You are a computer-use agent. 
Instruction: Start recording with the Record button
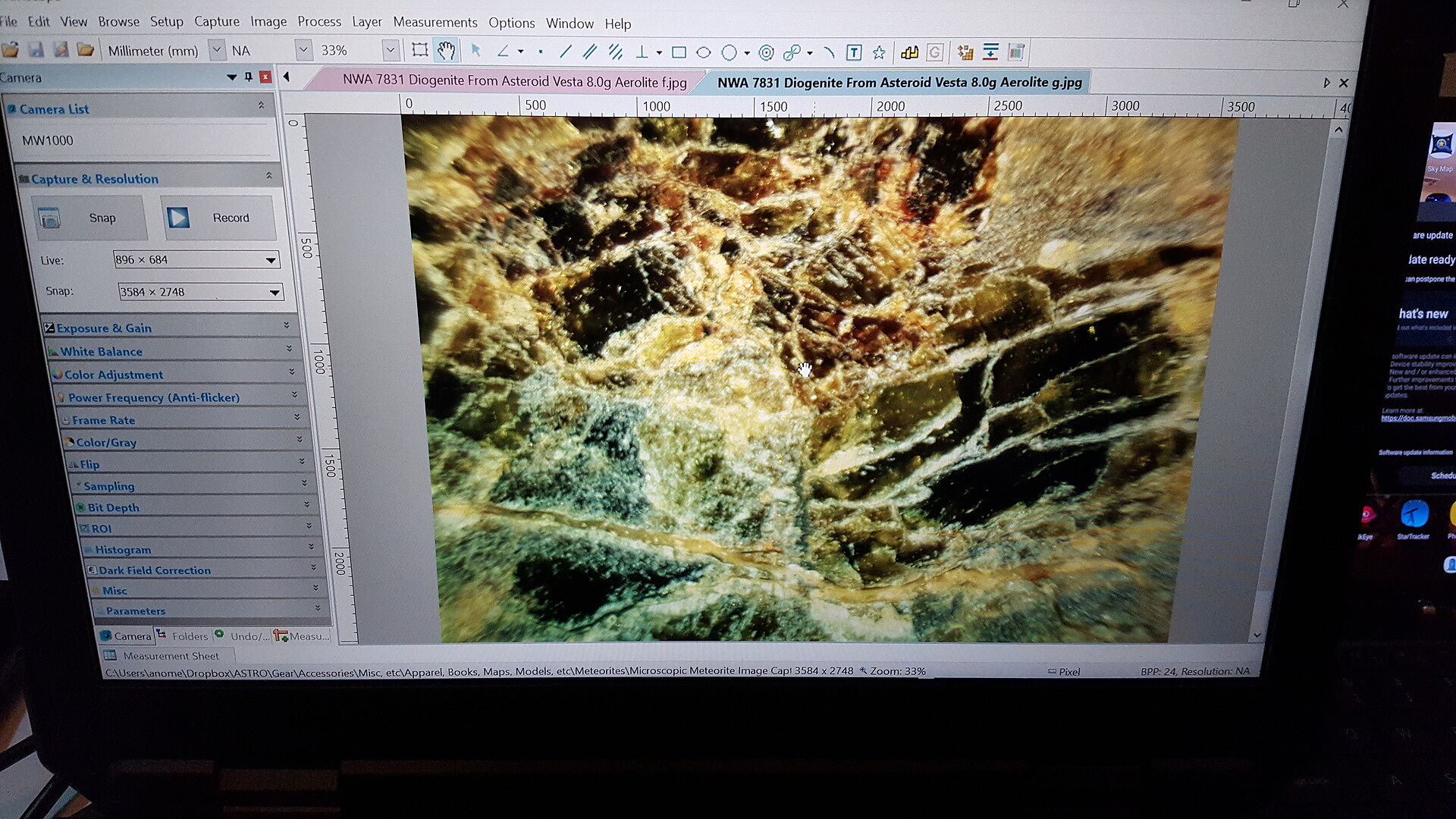click(x=218, y=218)
